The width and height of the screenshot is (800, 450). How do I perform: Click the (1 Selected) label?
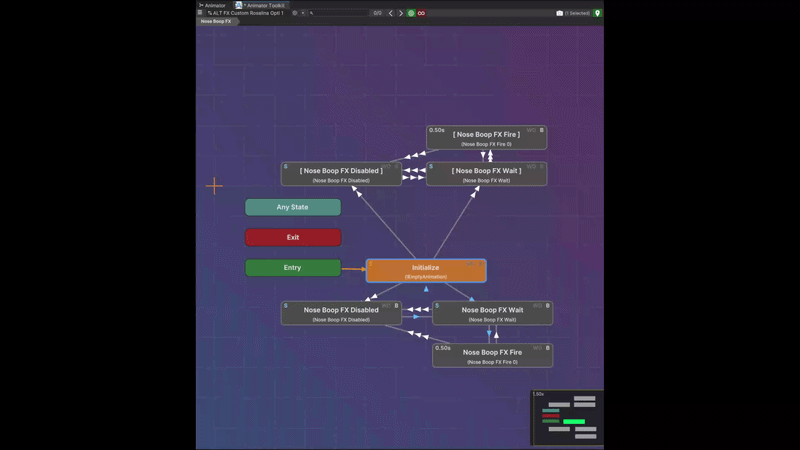pos(577,13)
